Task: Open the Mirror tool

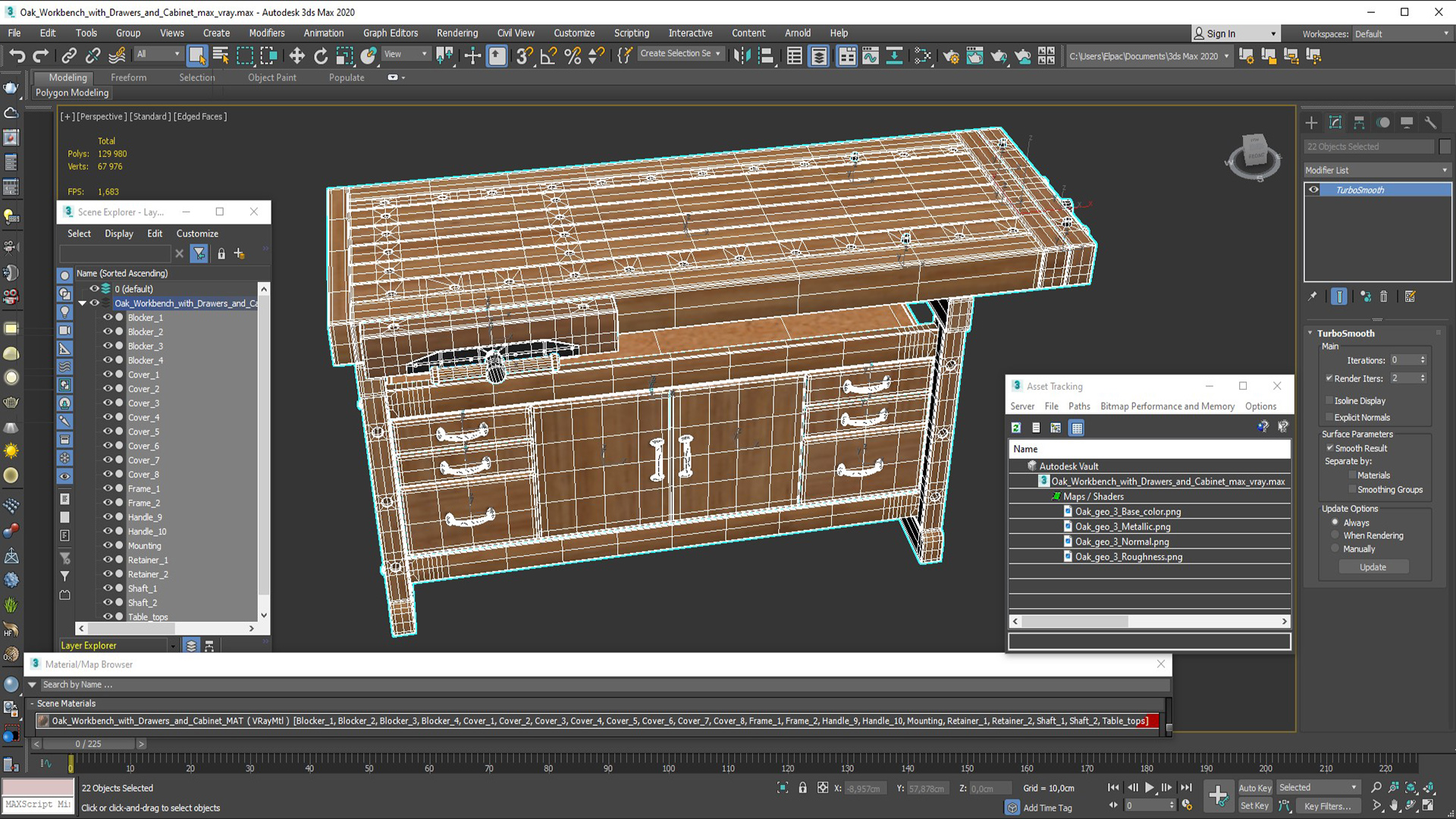Action: click(742, 55)
